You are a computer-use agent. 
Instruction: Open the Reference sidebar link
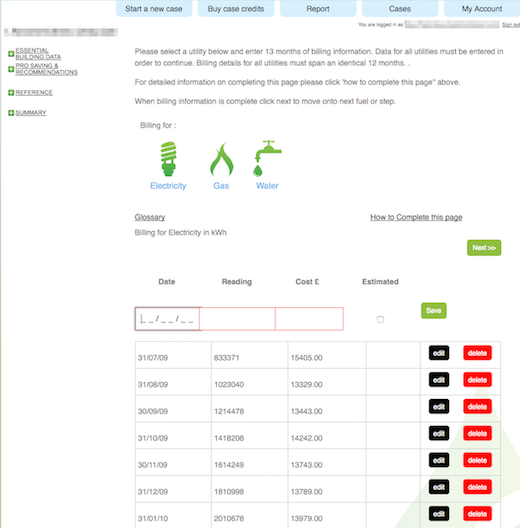pyautogui.click(x=34, y=93)
